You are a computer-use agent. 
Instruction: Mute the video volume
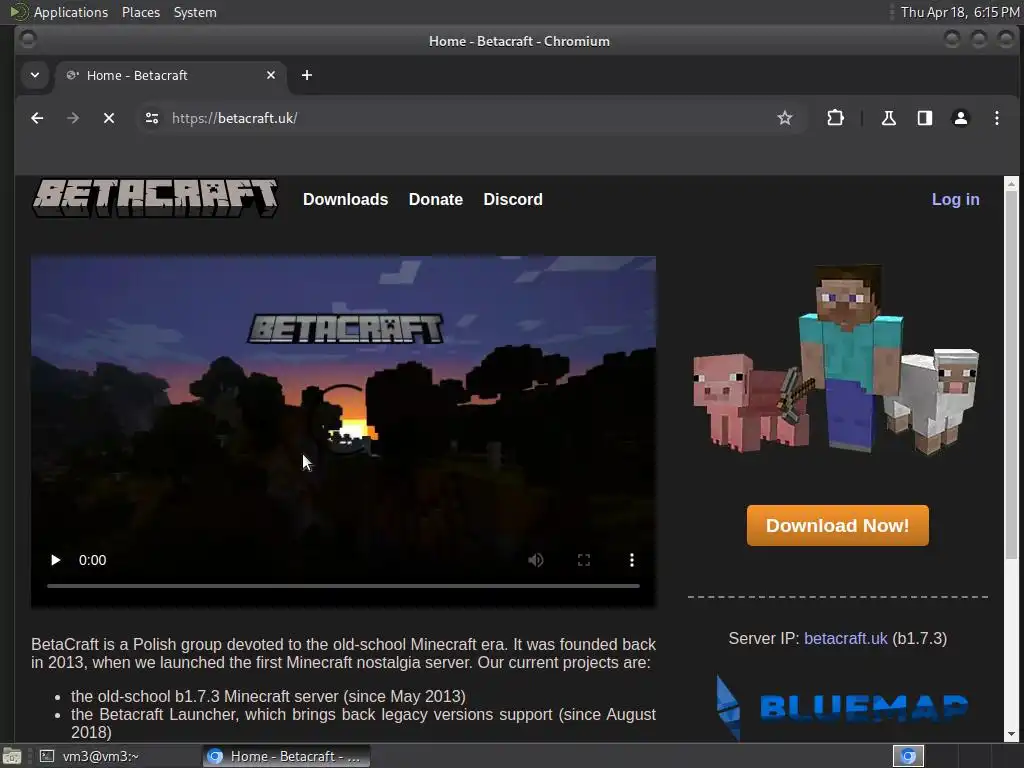pos(536,560)
